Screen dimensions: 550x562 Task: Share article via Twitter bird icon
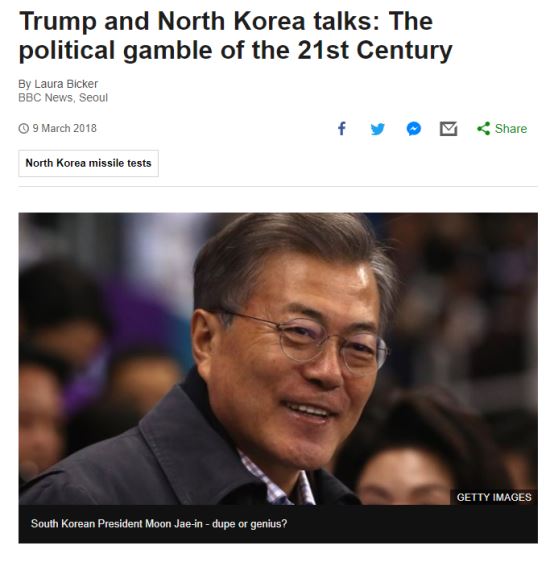(377, 129)
